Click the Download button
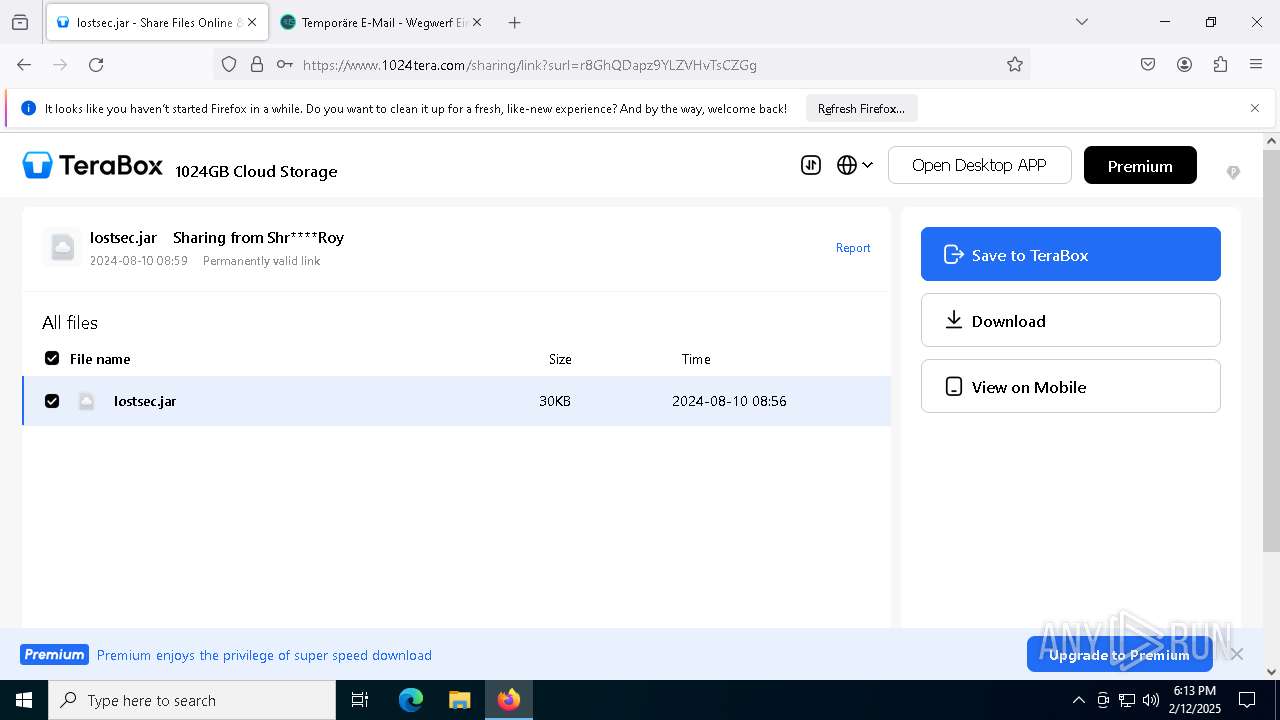The width and height of the screenshot is (1280, 720). click(x=1070, y=320)
